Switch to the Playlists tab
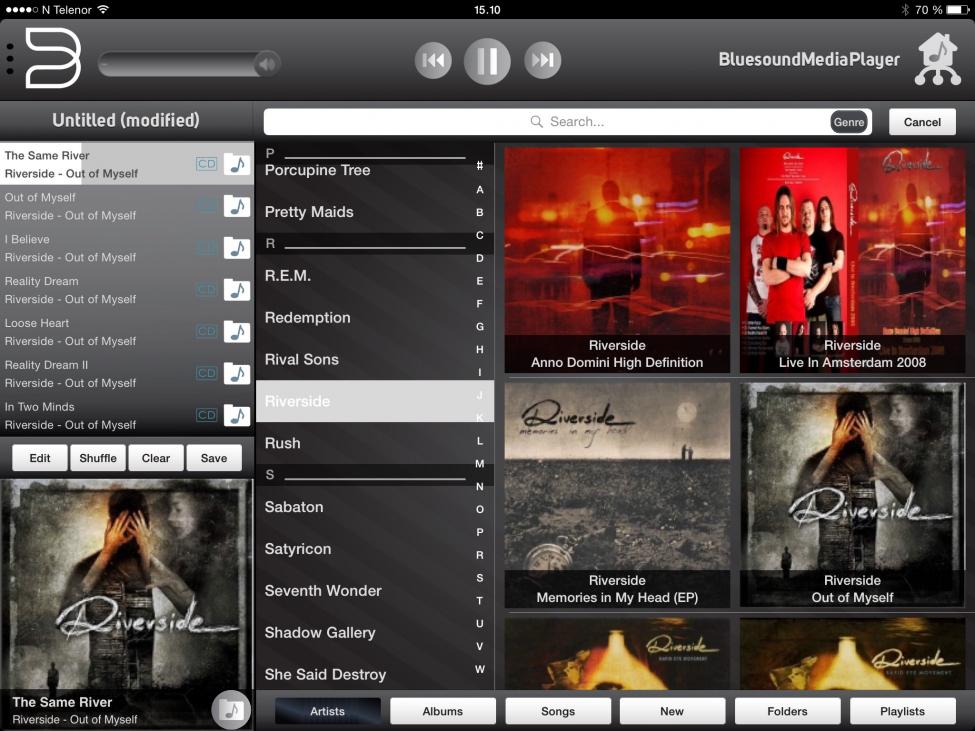975x731 pixels. (902, 711)
